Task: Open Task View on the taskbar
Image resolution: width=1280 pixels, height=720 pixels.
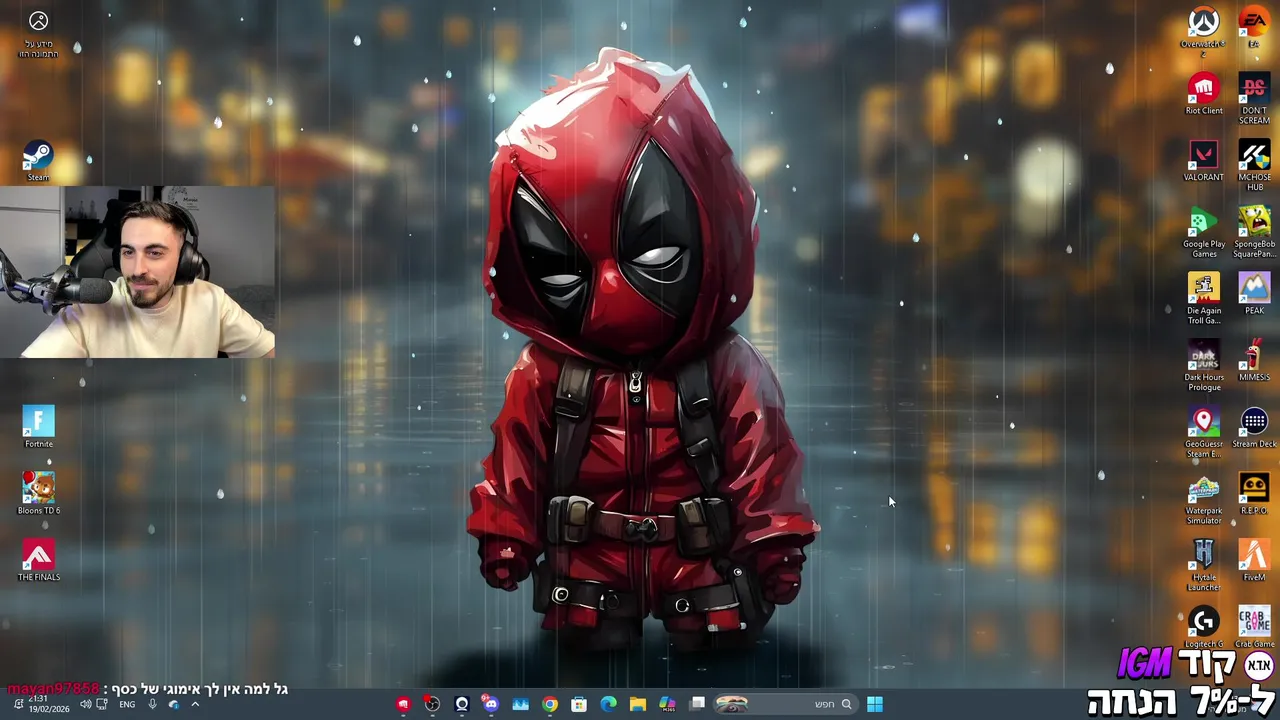Action: coord(697,704)
